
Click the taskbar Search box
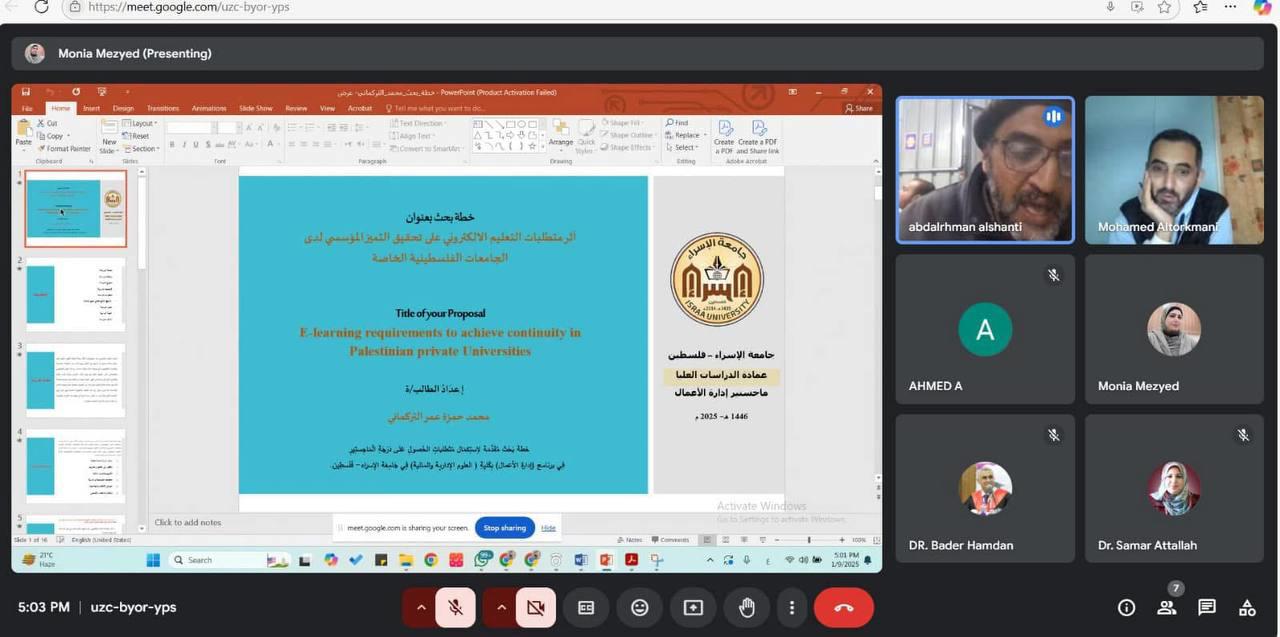(x=228, y=560)
